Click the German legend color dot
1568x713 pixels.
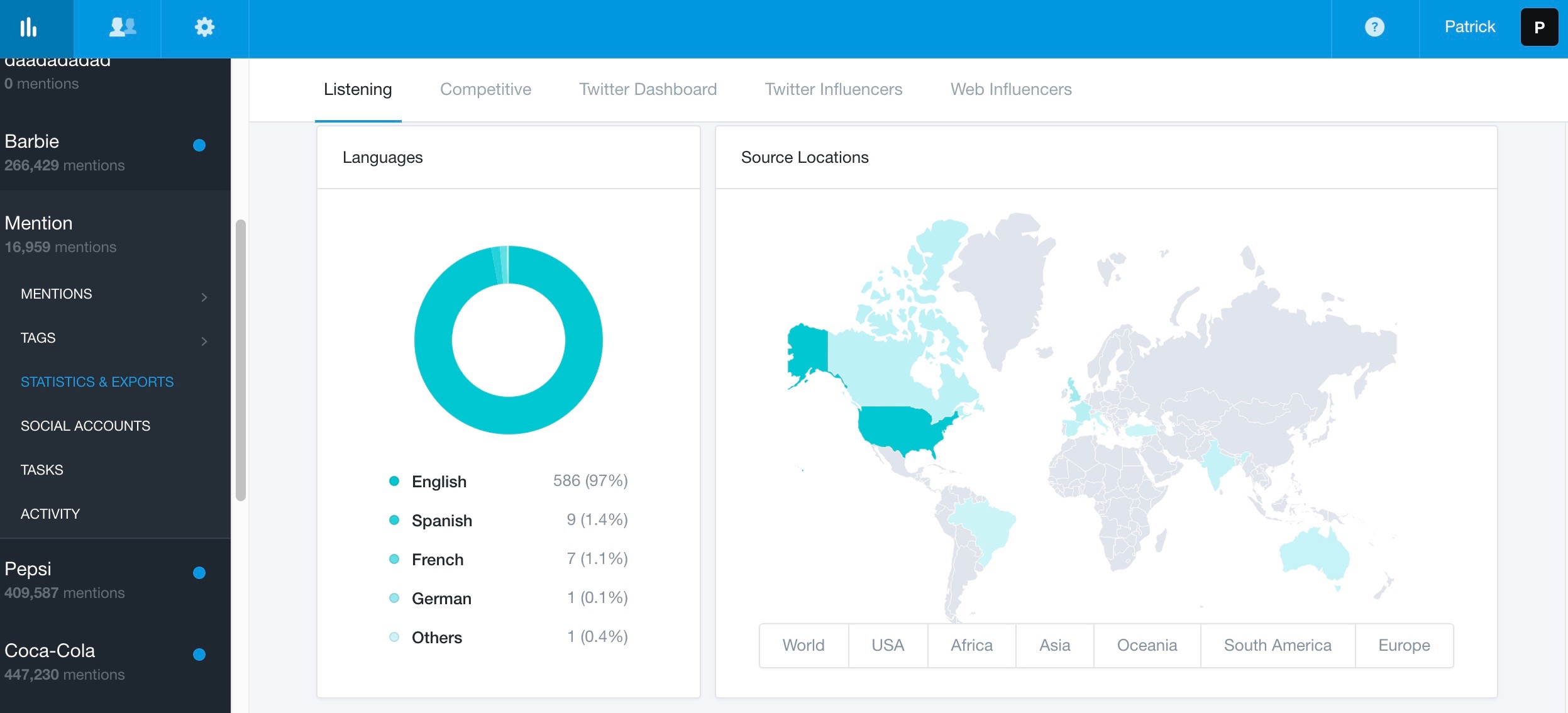pyautogui.click(x=394, y=598)
